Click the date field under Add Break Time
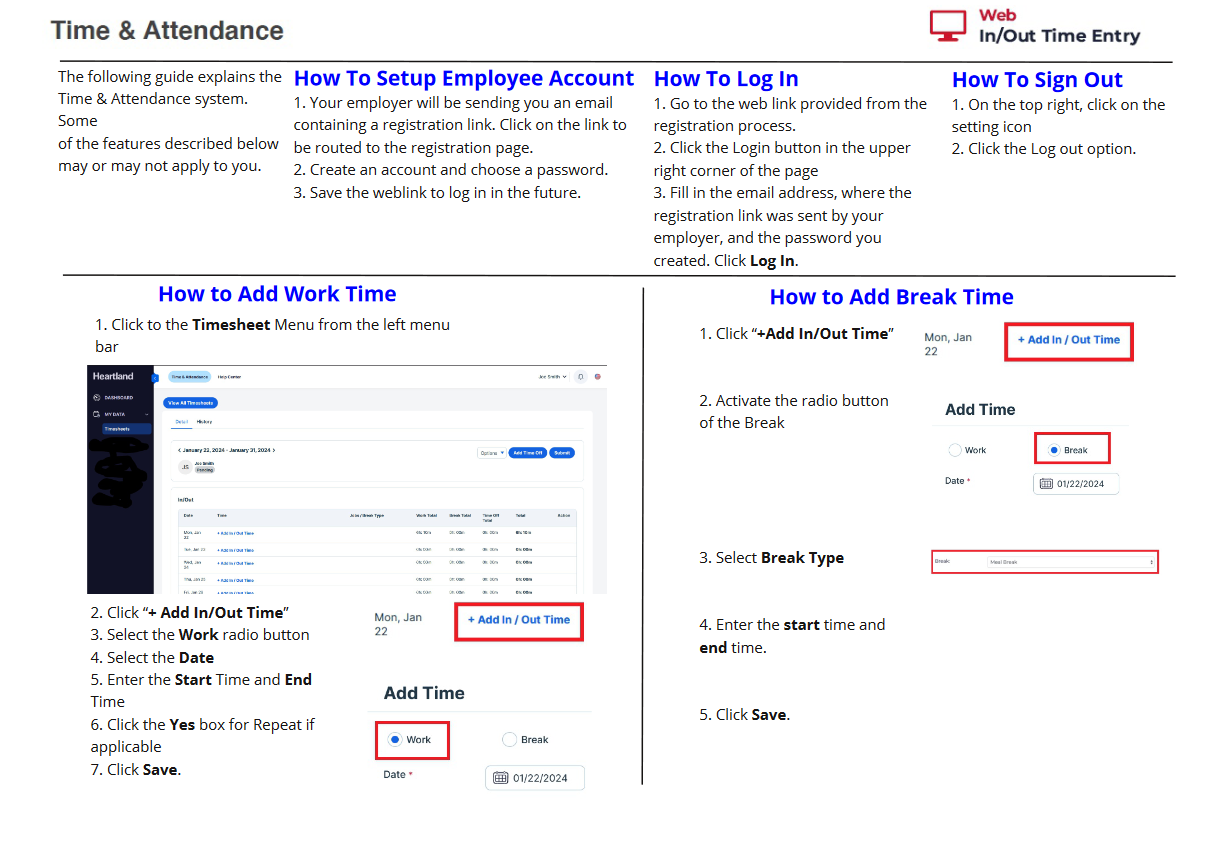Image resolution: width=1231 pixels, height=865 pixels. coord(1076,483)
